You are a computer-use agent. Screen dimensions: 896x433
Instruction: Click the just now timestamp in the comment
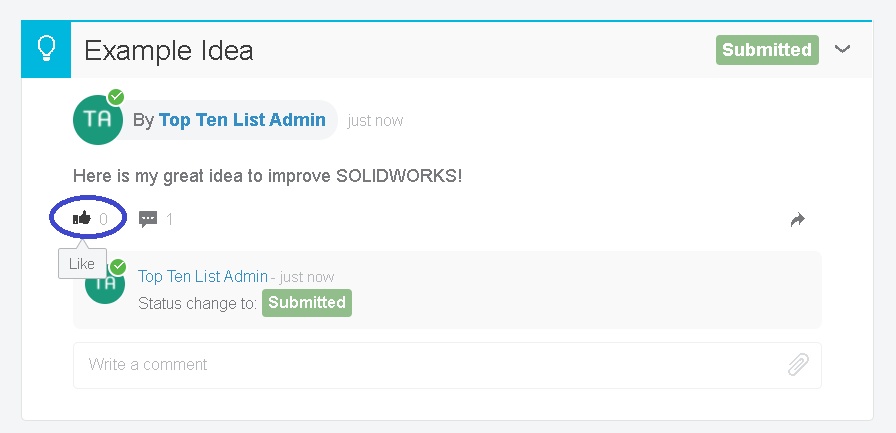306,277
